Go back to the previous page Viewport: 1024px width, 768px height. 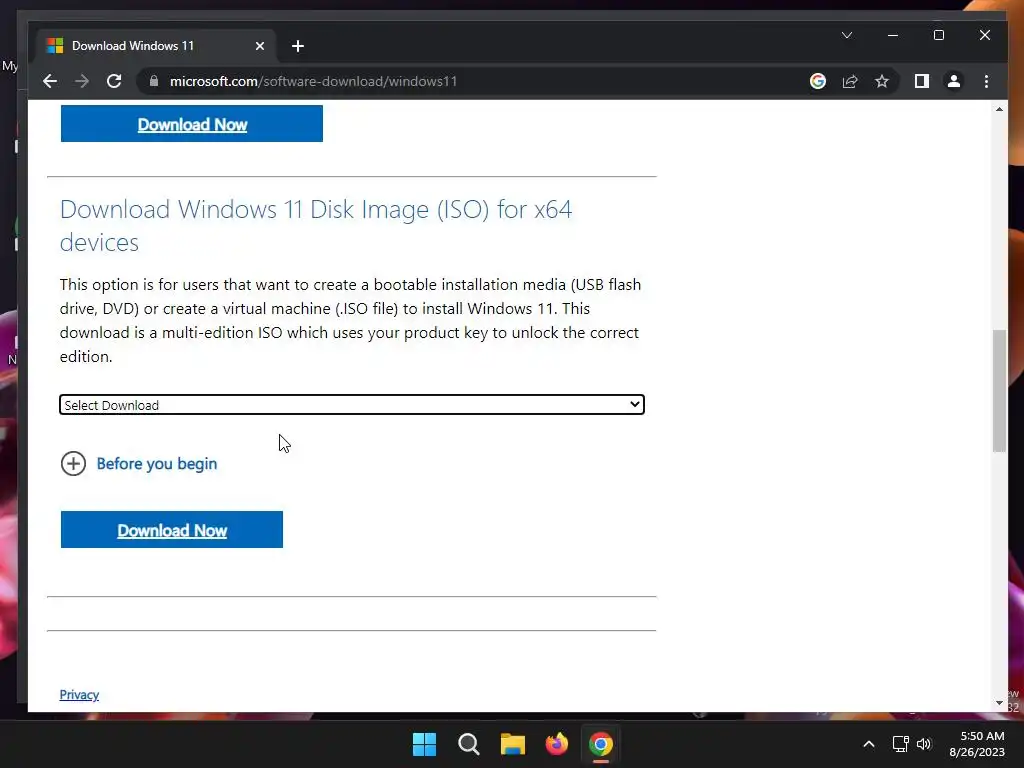point(50,81)
